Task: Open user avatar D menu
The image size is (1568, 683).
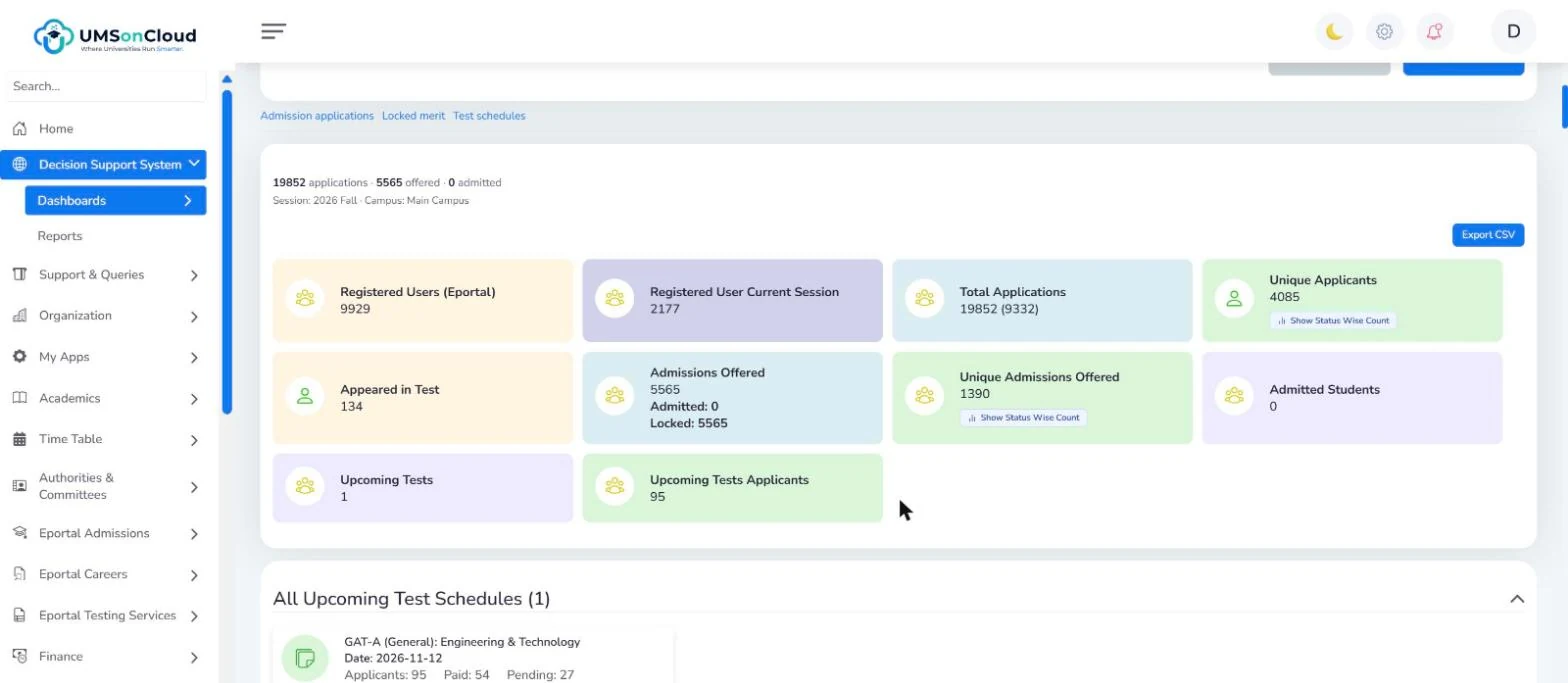Action: (x=1513, y=31)
